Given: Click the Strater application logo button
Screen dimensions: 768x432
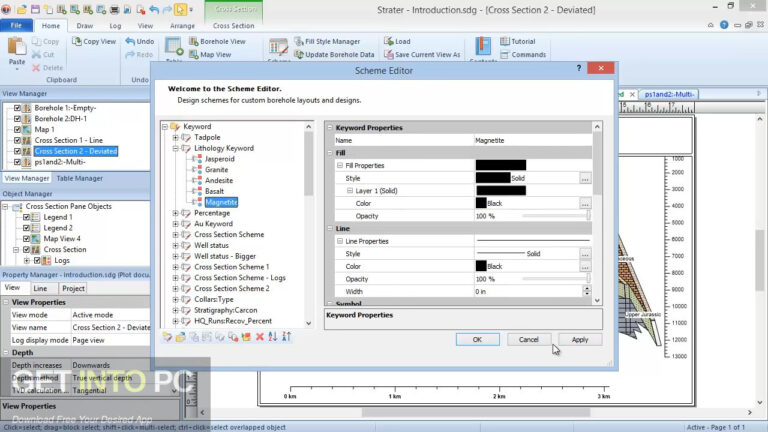Looking at the screenshot, I should click(x=6, y=9).
